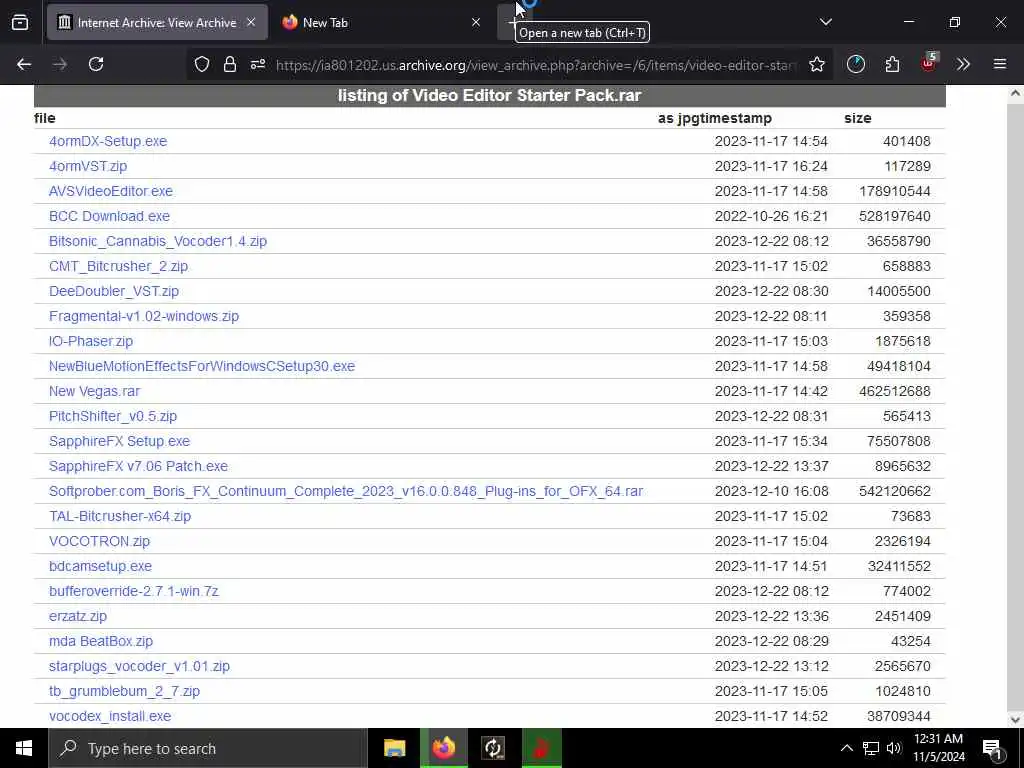Open a new tab with plus button

coord(513,22)
